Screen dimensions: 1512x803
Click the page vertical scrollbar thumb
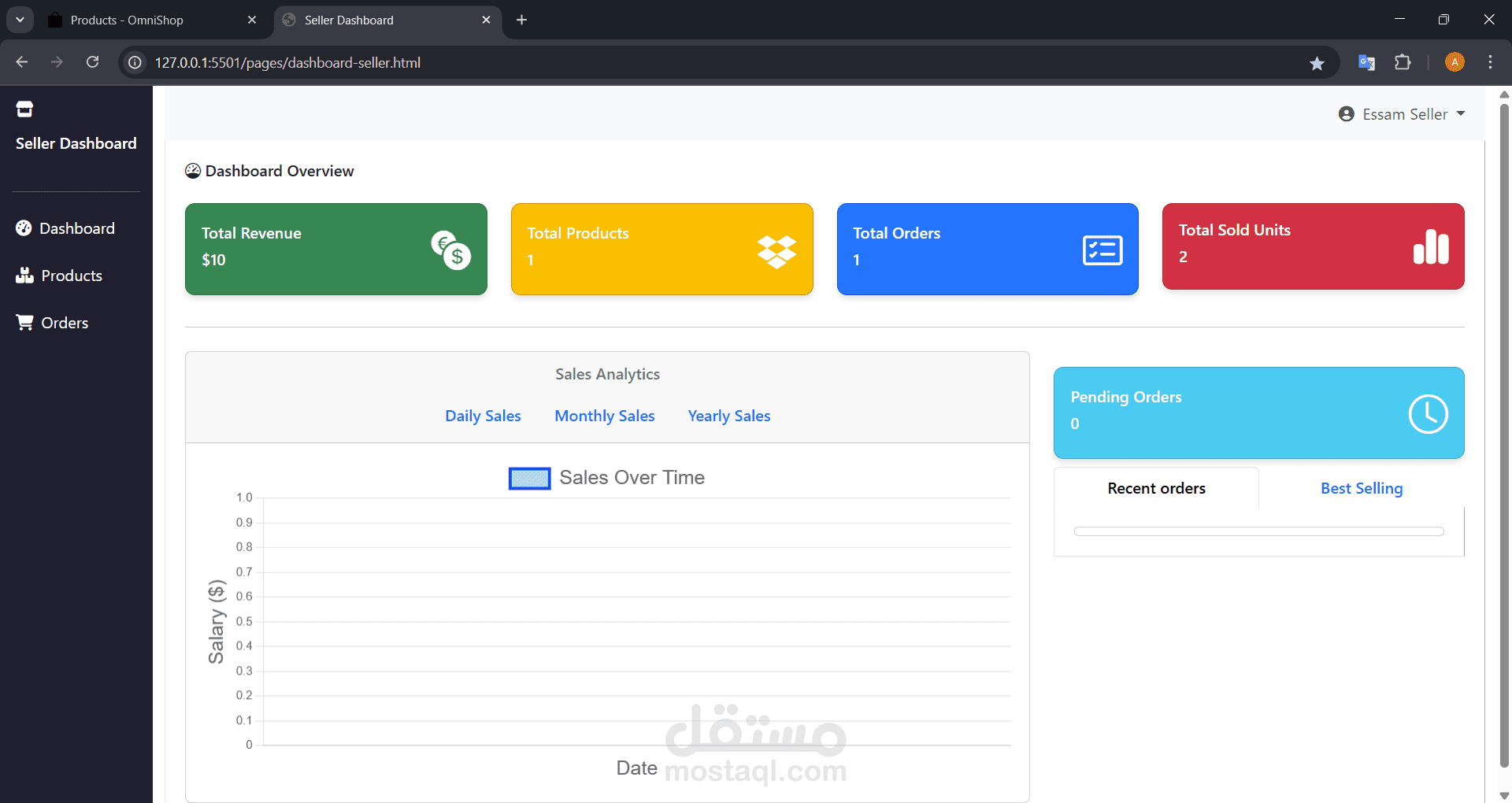[1504, 435]
